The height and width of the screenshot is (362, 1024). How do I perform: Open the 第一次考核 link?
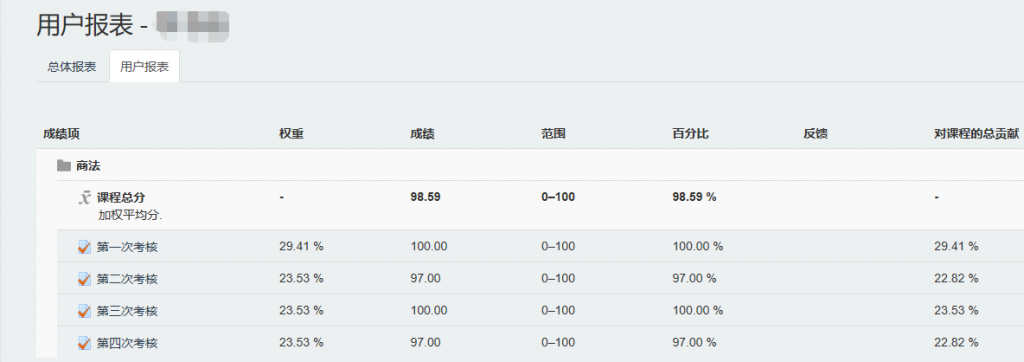click(127, 247)
